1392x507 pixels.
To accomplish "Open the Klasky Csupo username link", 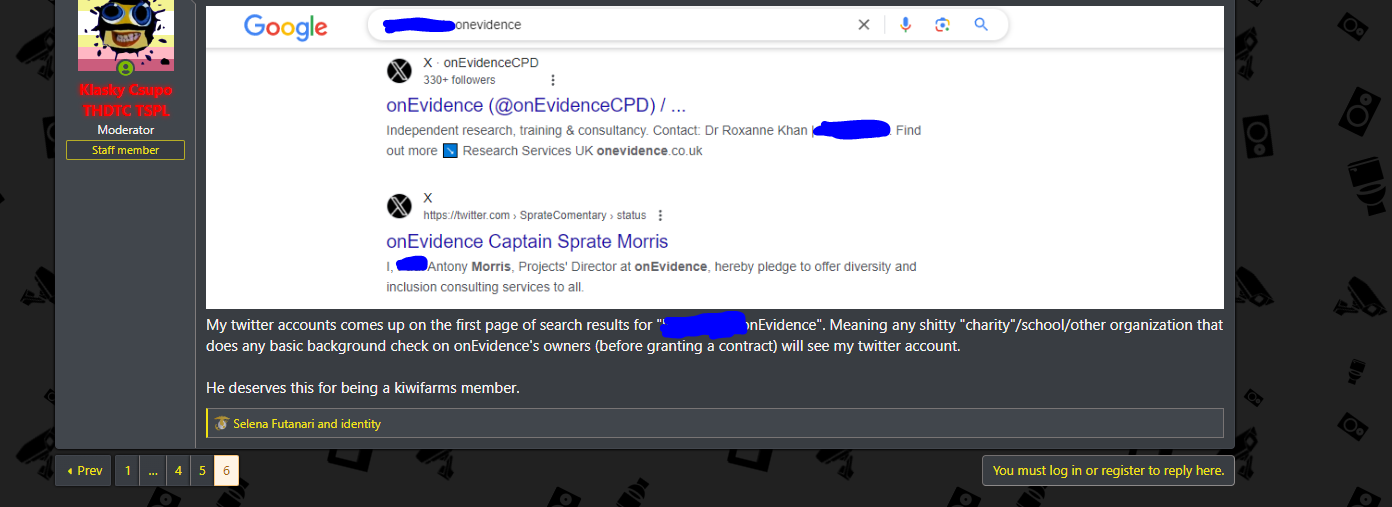I will (126, 100).
